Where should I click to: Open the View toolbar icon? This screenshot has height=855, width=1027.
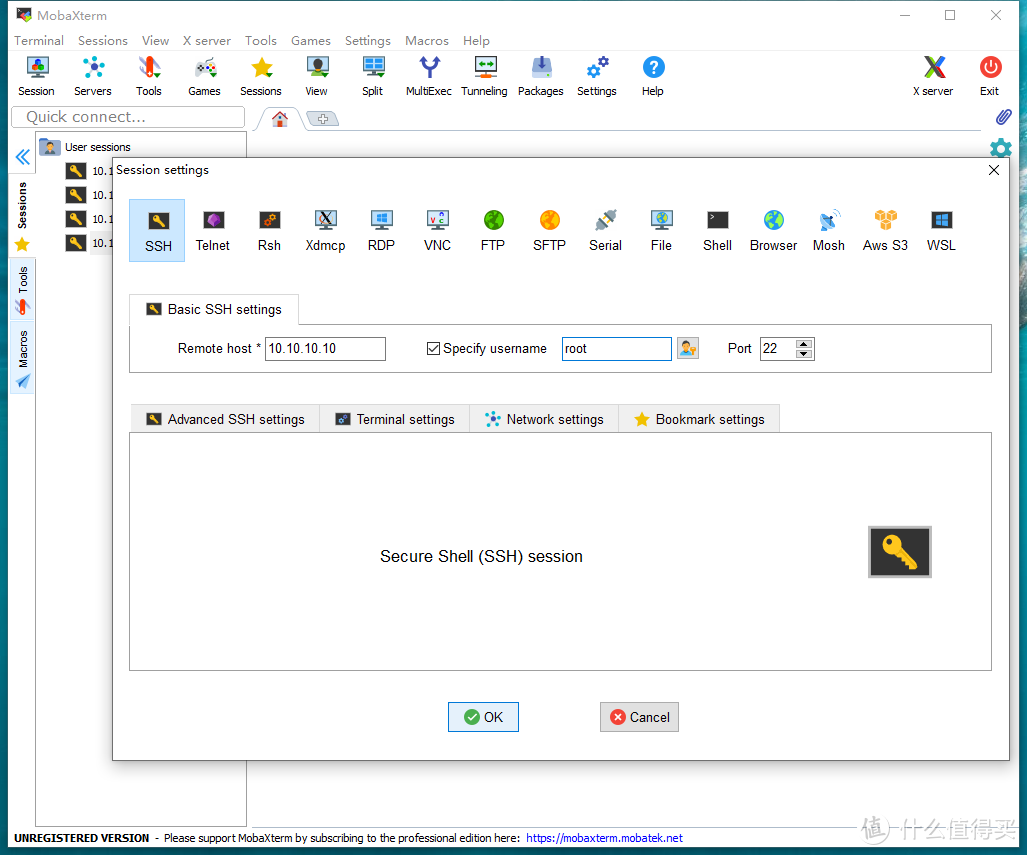pyautogui.click(x=316, y=76)
